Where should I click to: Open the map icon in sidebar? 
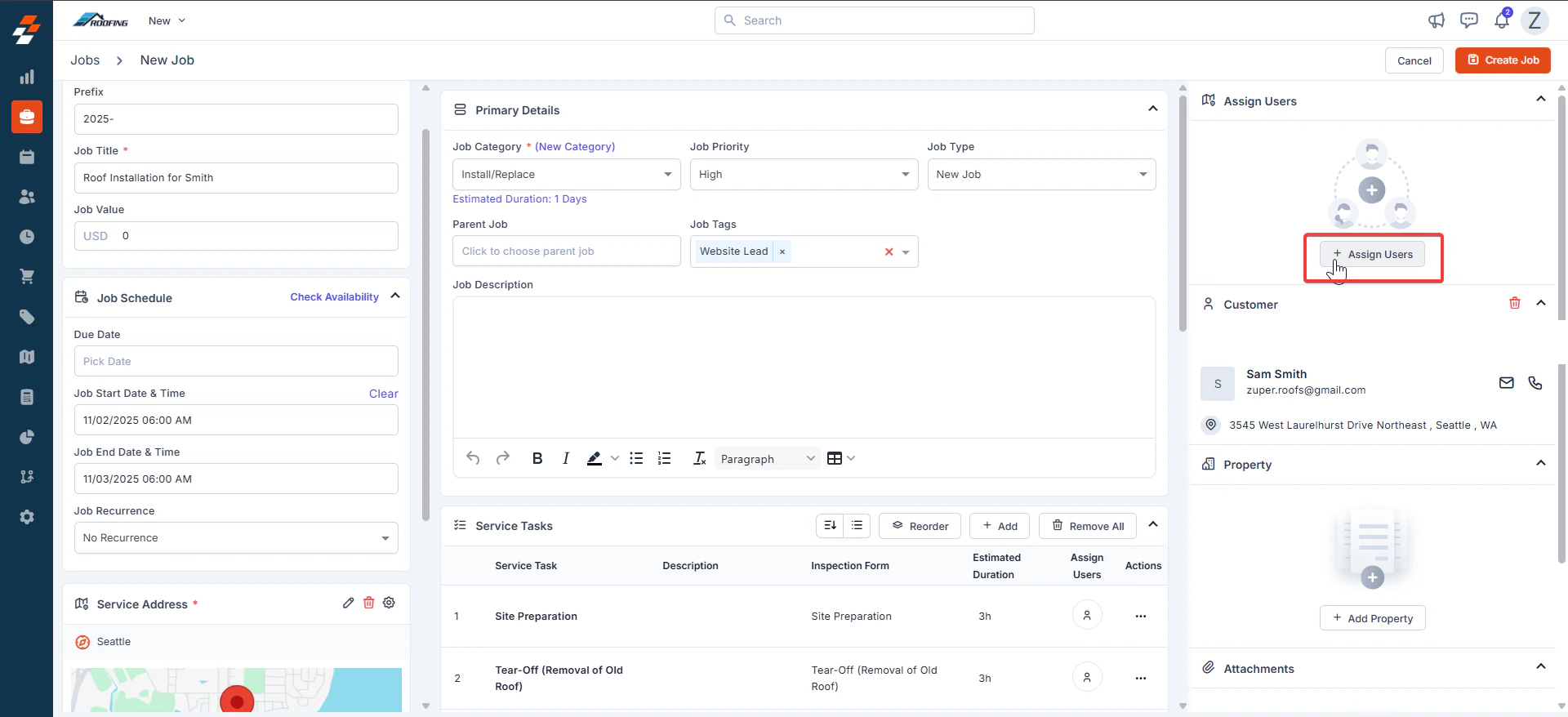pos(27,357)
